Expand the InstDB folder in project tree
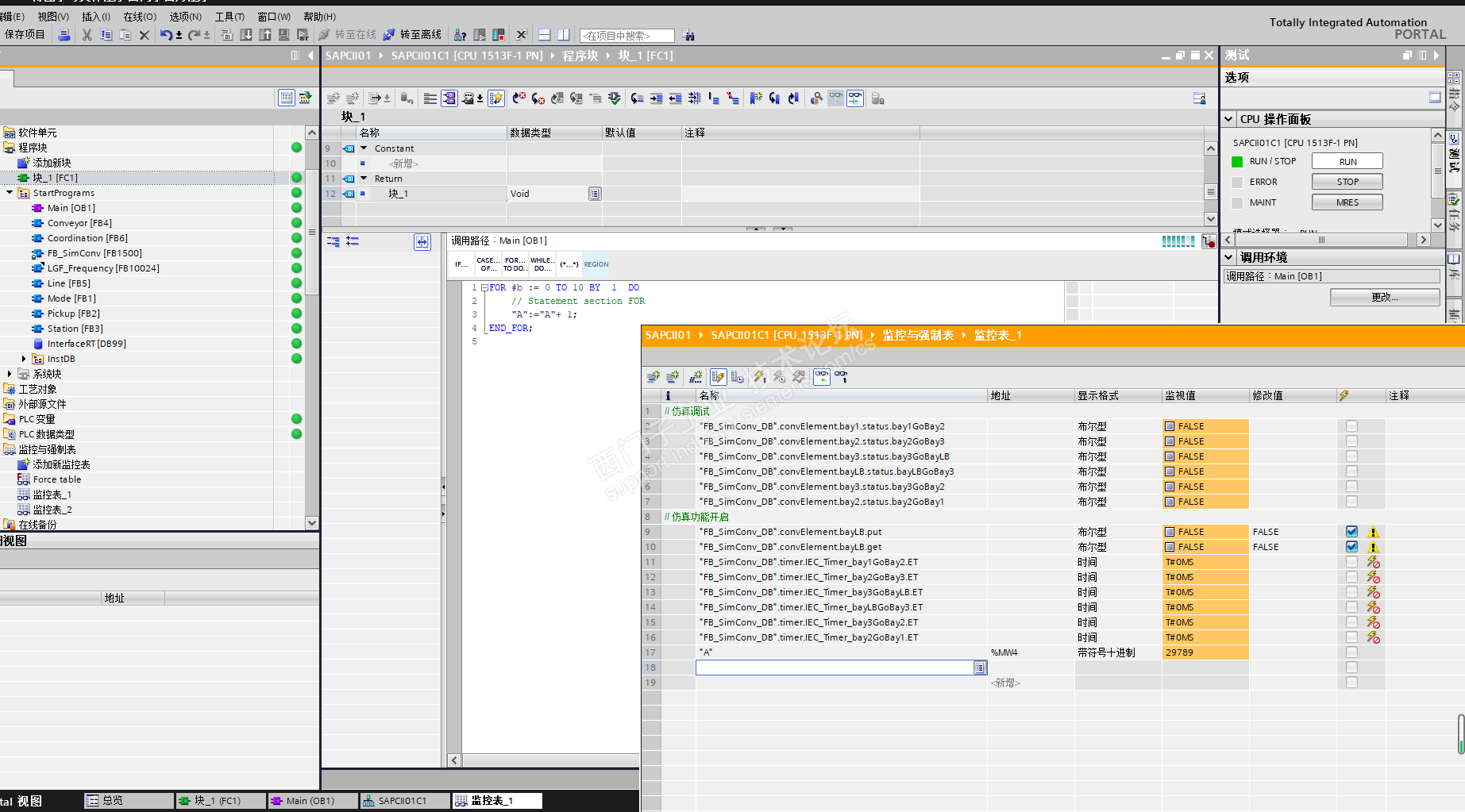The height and width of the screenshot is (812, 1465). pos(24,359)
